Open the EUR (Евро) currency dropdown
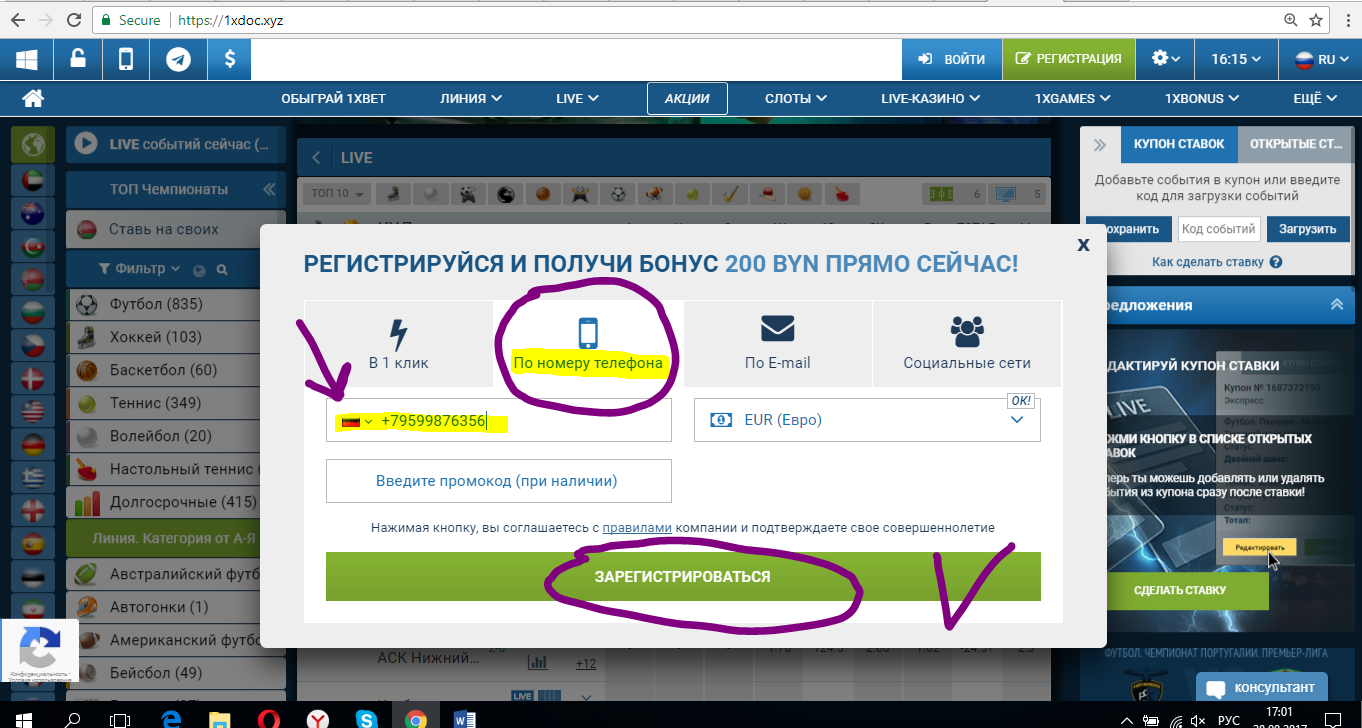1362x728 pixels. [867, 420]
